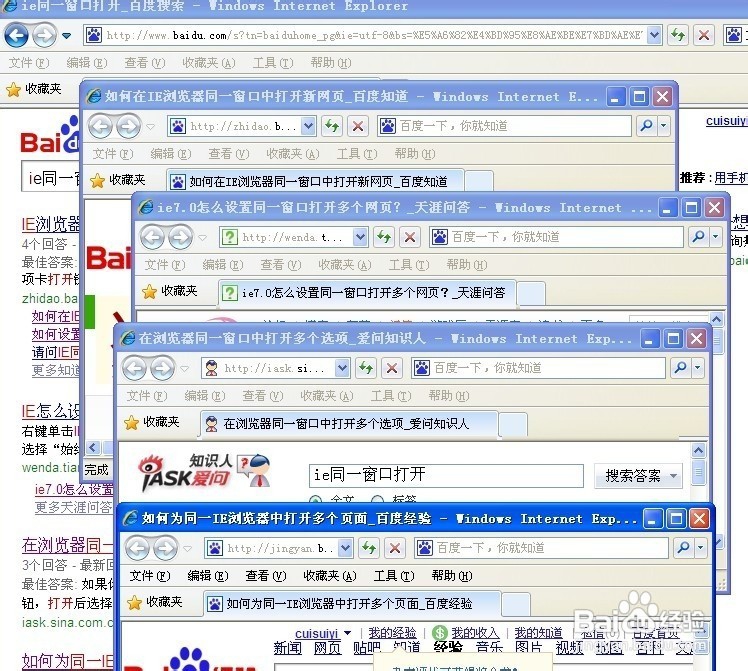The width and height of the screenshot is (748, 671).
Task: Refresh the 百度知道 window page
Action: tap(332, 126)
